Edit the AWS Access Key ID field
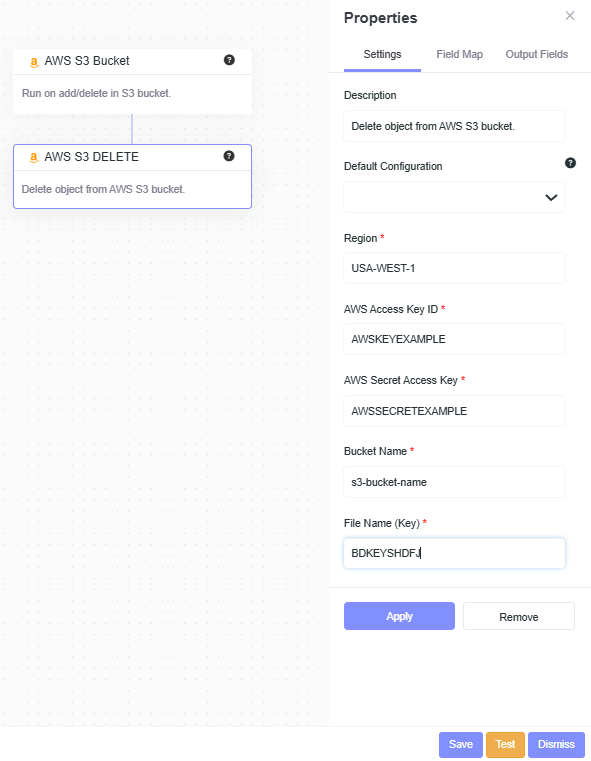This screenshot has width=591, height=761. pos(454,339)
